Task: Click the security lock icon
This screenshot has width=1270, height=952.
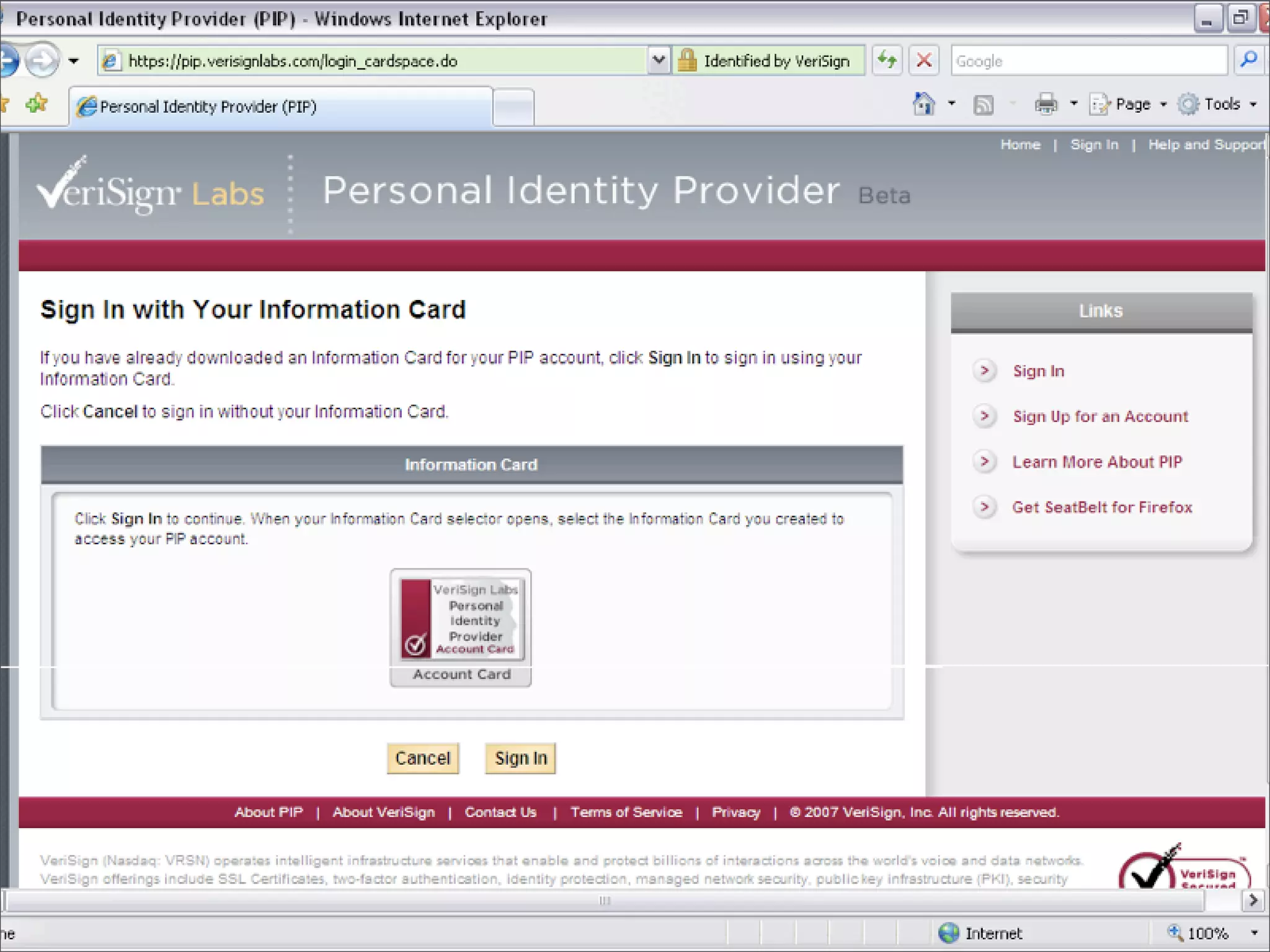Action: (687, 61)
